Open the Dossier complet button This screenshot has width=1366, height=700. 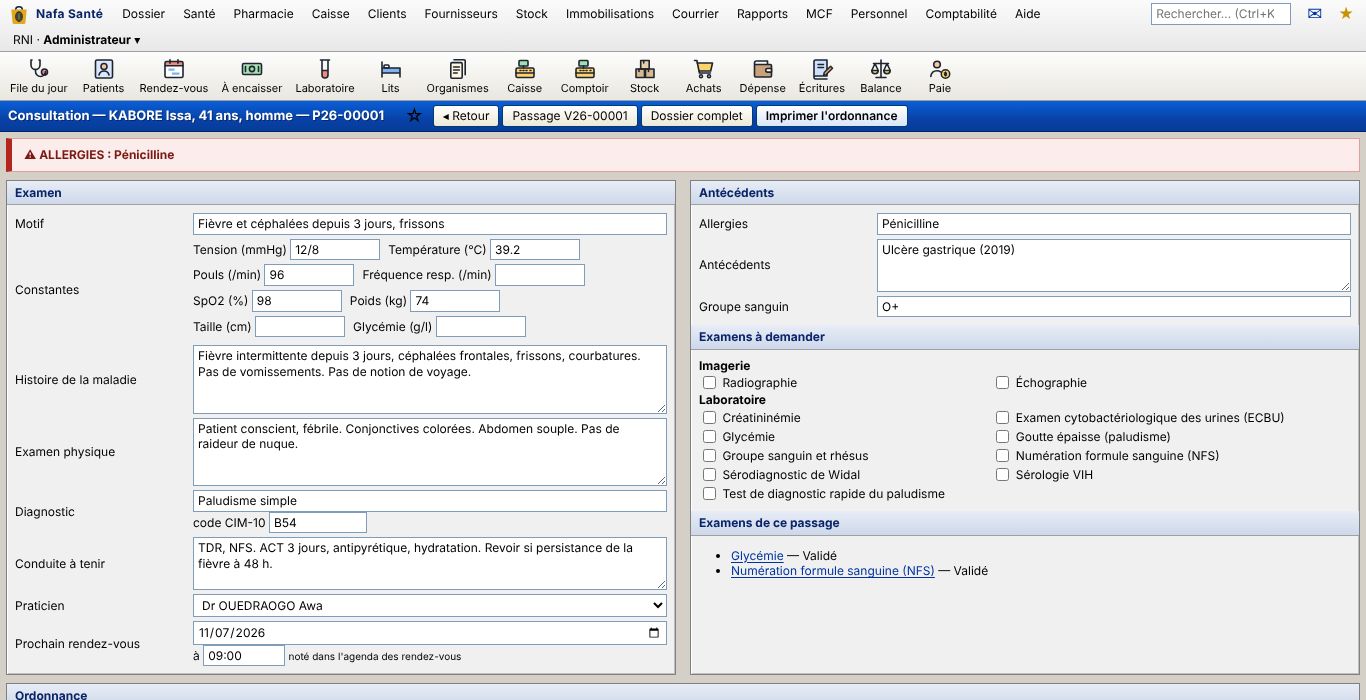click(x=697, y=116)
